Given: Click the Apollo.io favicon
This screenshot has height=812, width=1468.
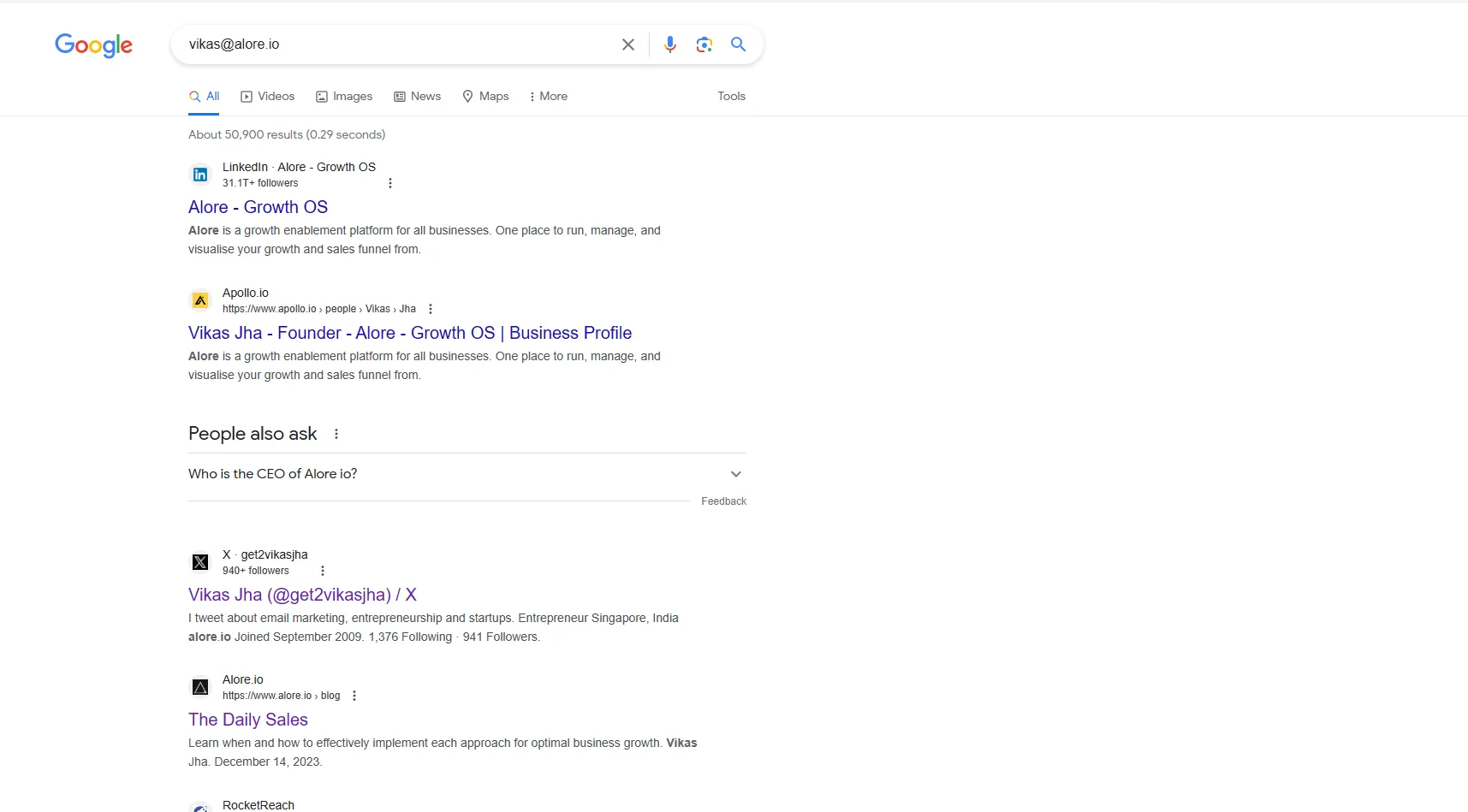Looking at the screenshot, I should click(x=200, y=300).
